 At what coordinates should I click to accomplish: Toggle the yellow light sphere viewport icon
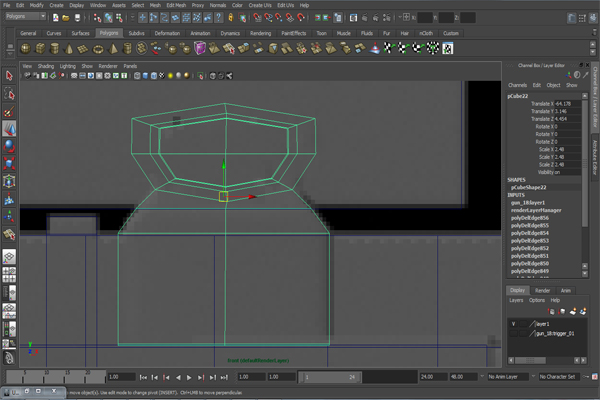tap(170, 76)
